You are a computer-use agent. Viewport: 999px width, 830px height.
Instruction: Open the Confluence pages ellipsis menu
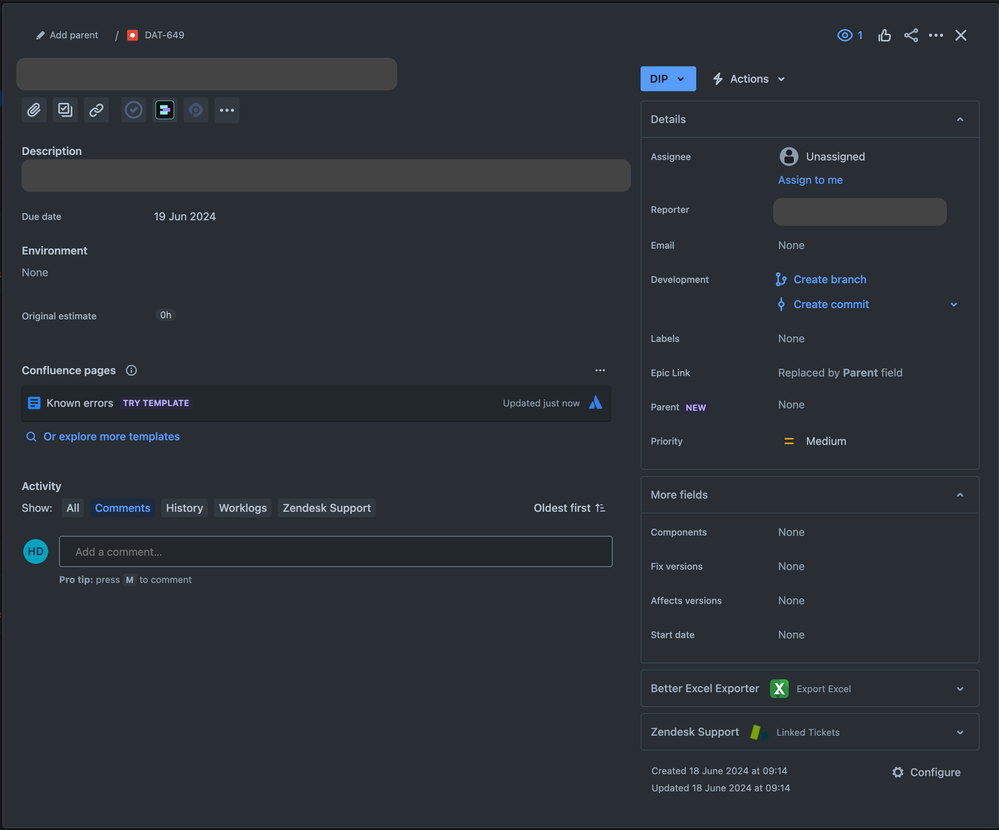click(x=600, y=370)
